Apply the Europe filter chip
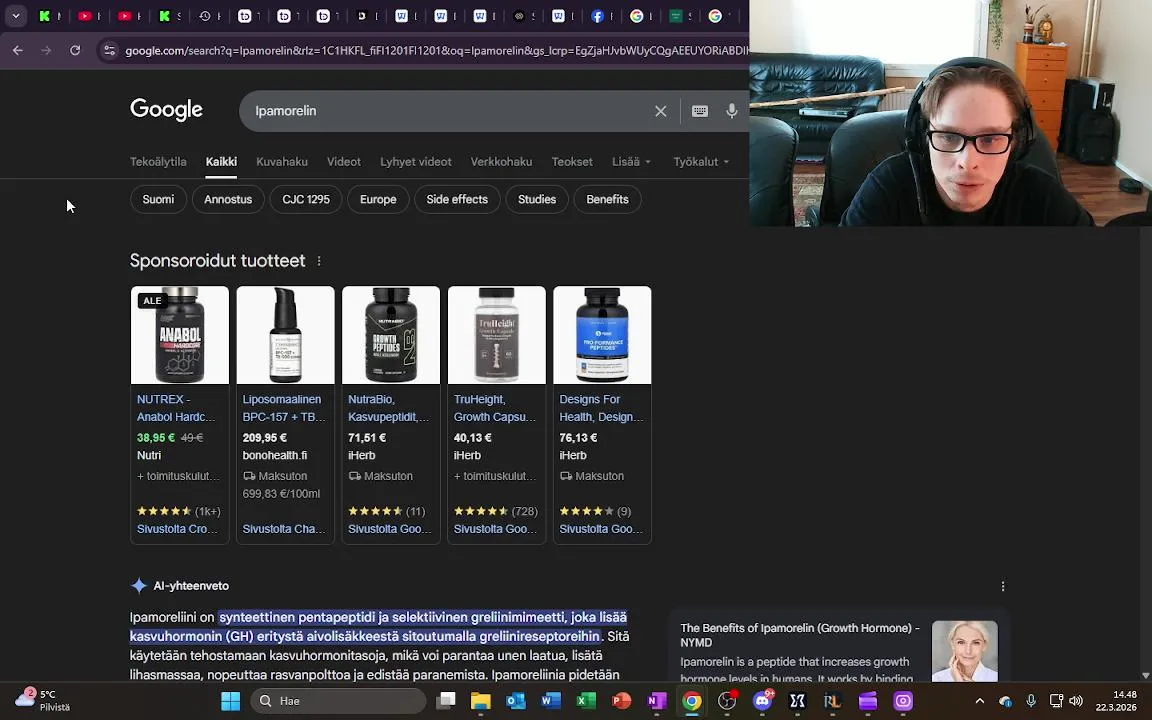Image resolution: width=1152 pixels, height=720 pixels. tap(378, 199)
